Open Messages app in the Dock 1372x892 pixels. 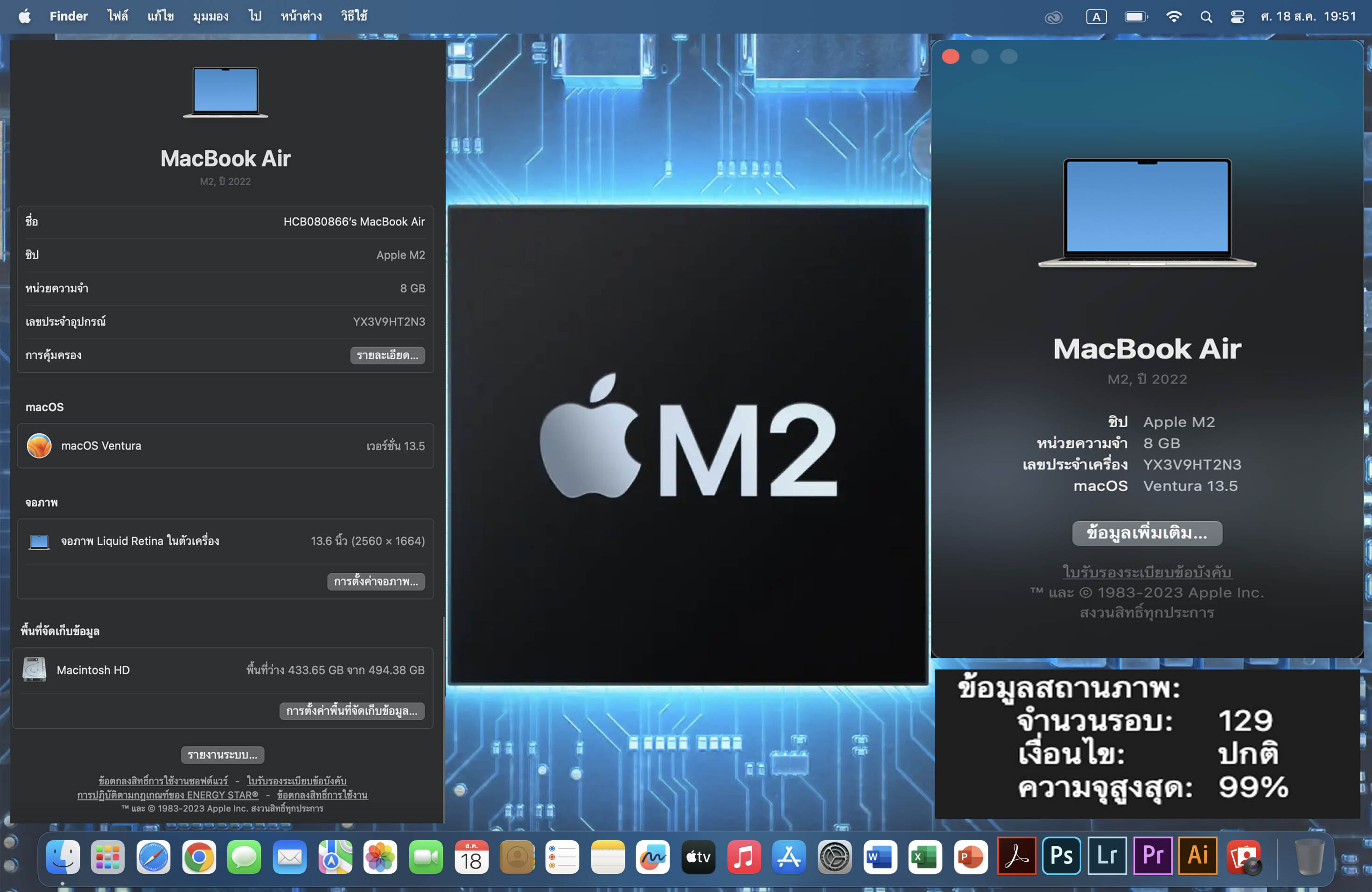244,857
